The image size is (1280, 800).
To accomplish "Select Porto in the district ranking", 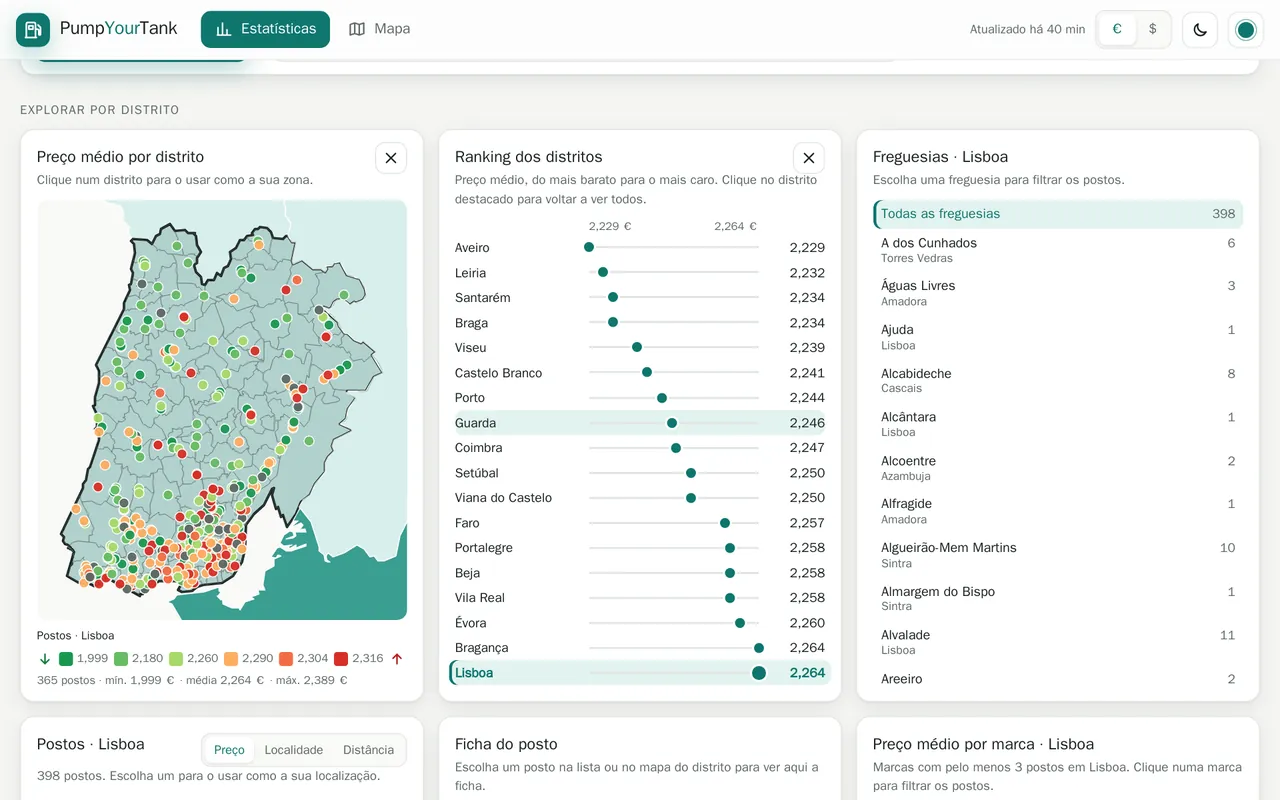I will (x=640, y=398).
